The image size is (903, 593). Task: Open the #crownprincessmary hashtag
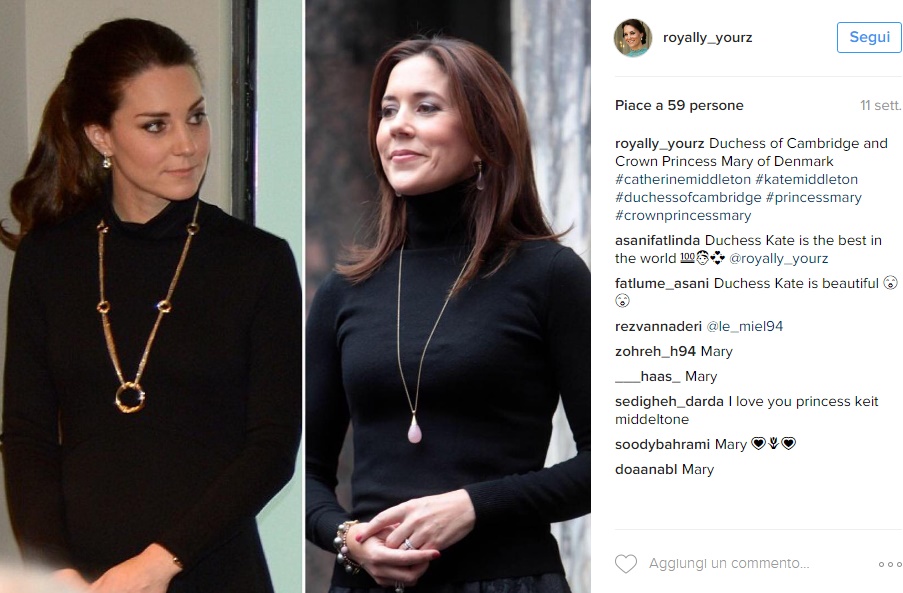(x=683, y=215)
